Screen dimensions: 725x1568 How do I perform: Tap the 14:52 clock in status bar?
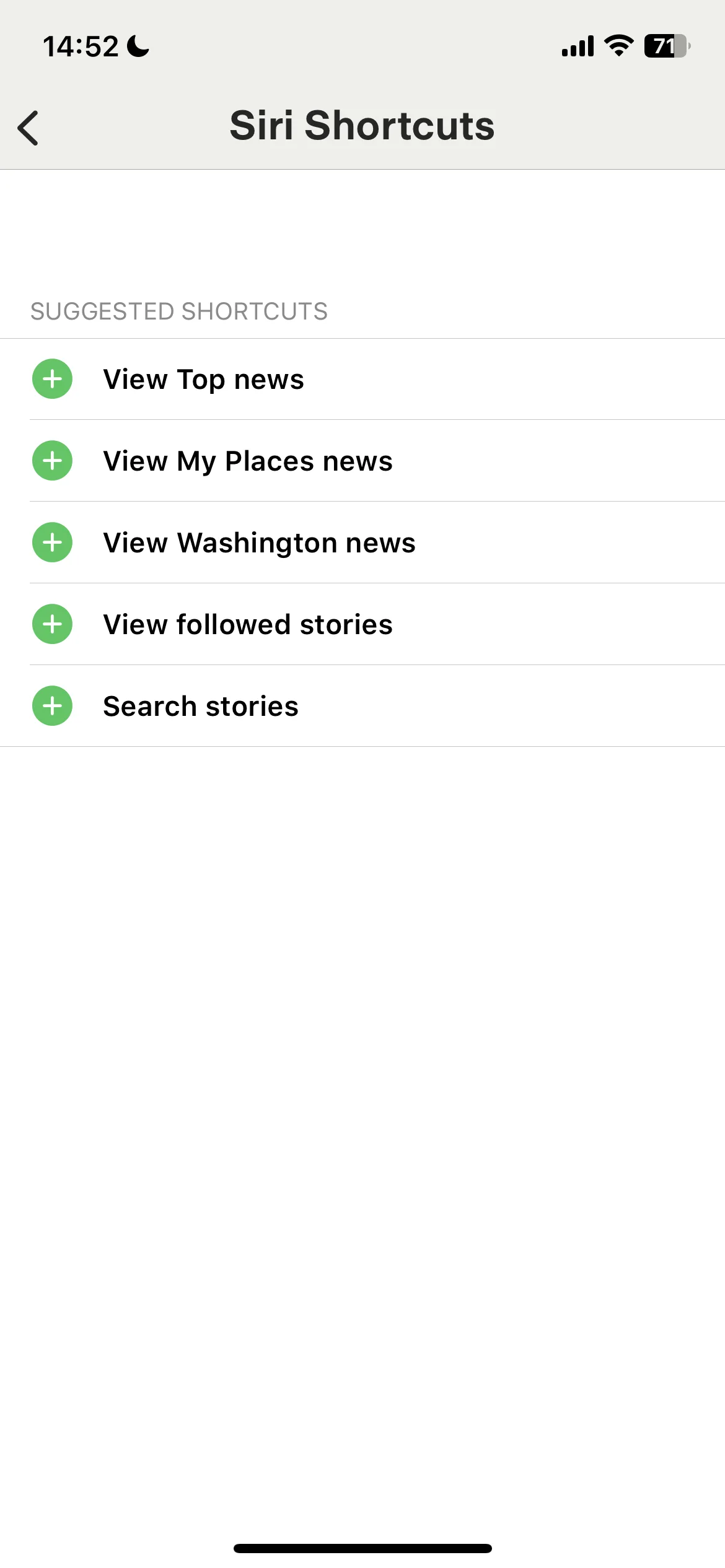click(x=81, y=46)
